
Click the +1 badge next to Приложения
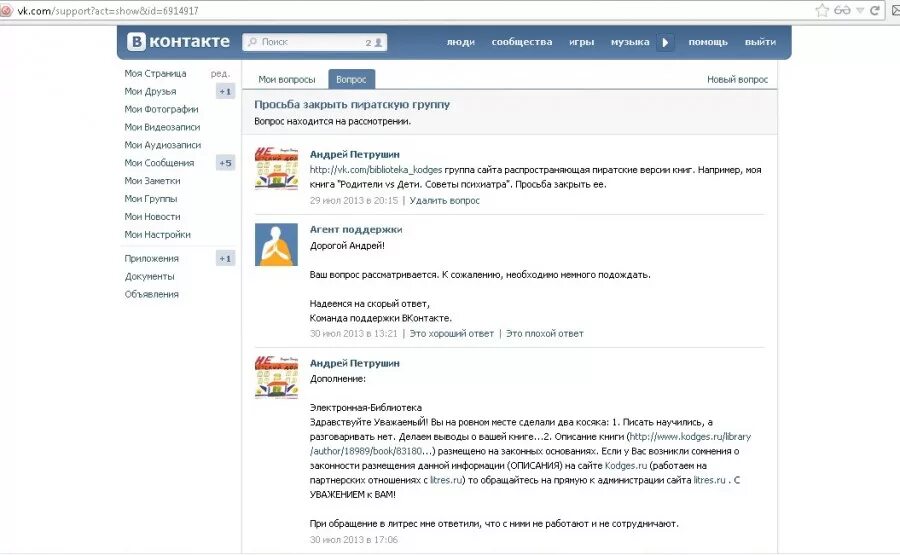[225, 258]
